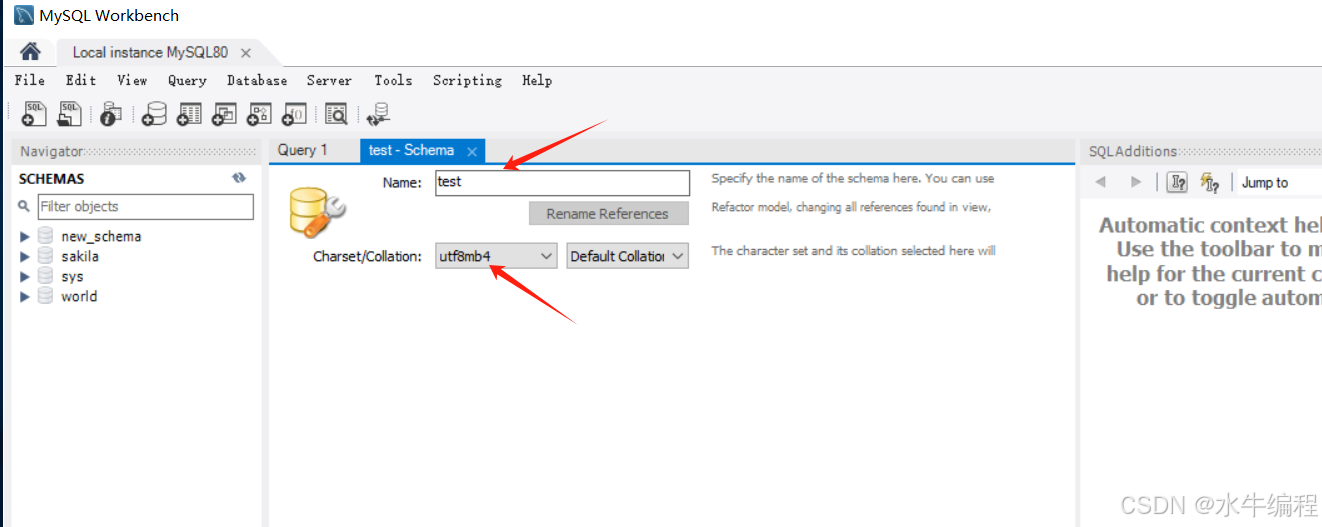The image size is (1322, 527).
Task: Select the sys label in tree
Action: (72, 277)
